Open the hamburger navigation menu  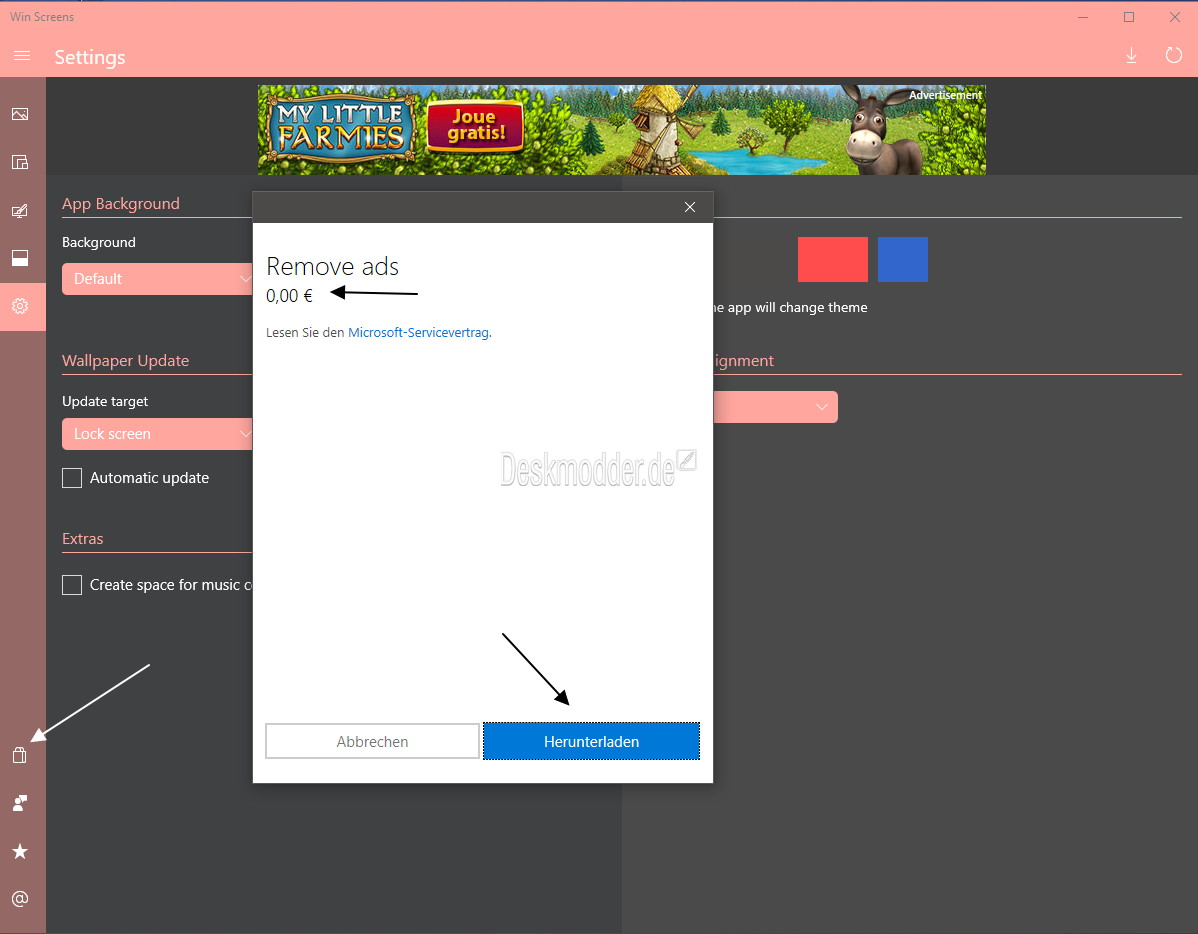pyautogui.click(x=21, y=56)
